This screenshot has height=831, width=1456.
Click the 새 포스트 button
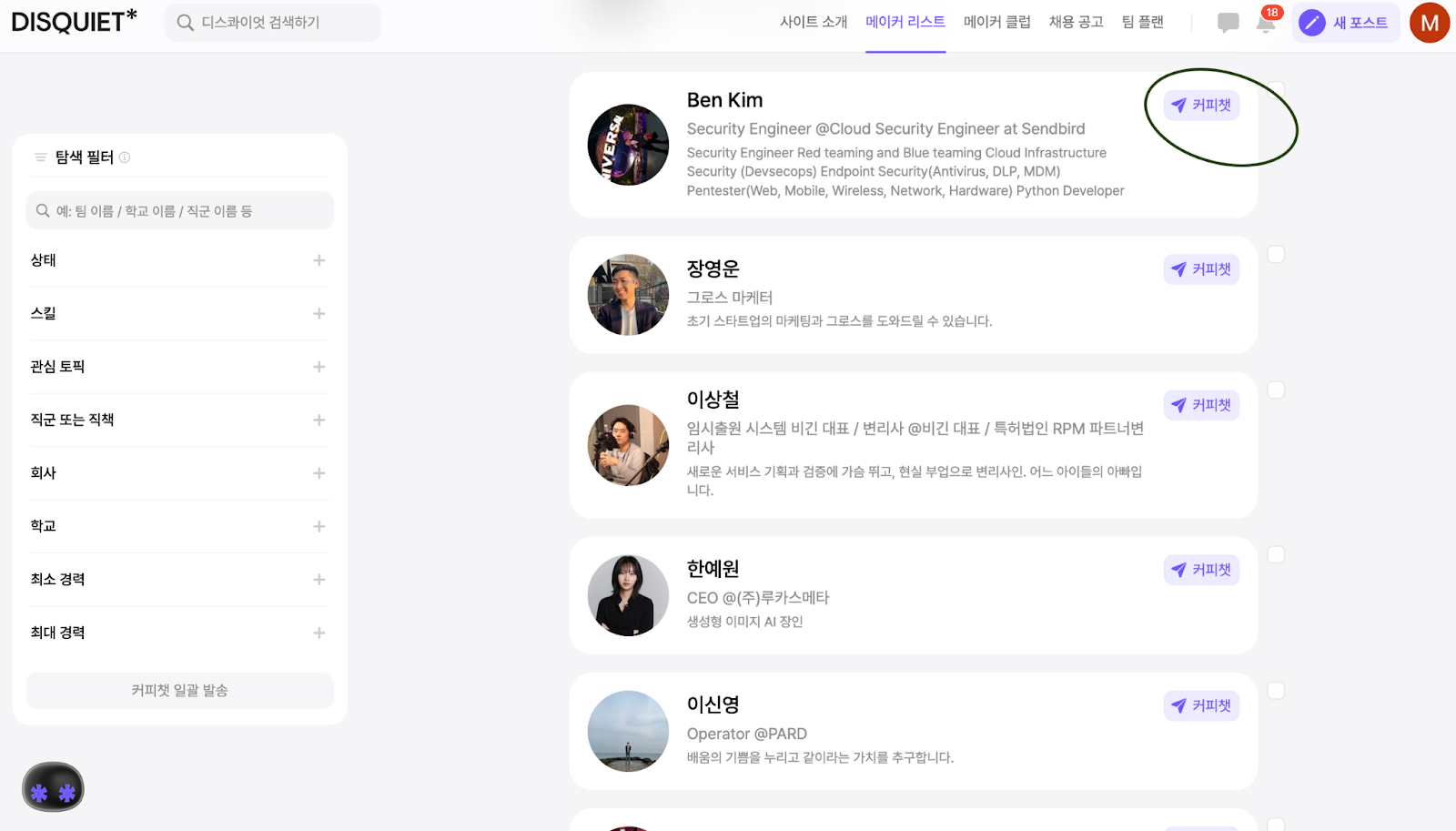1346,23
